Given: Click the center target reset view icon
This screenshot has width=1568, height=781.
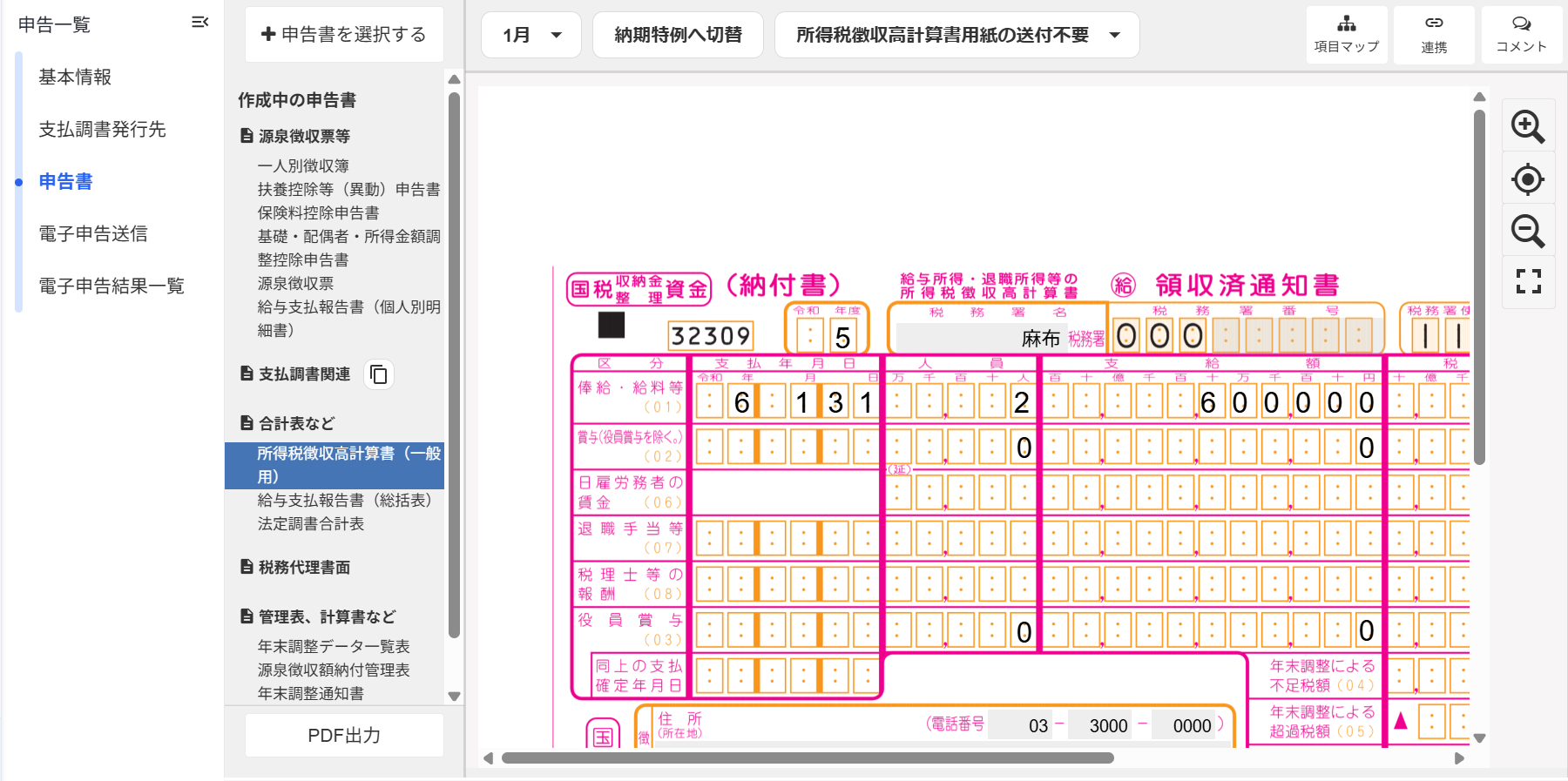Looking at the screenshot, I should 1528,179.
